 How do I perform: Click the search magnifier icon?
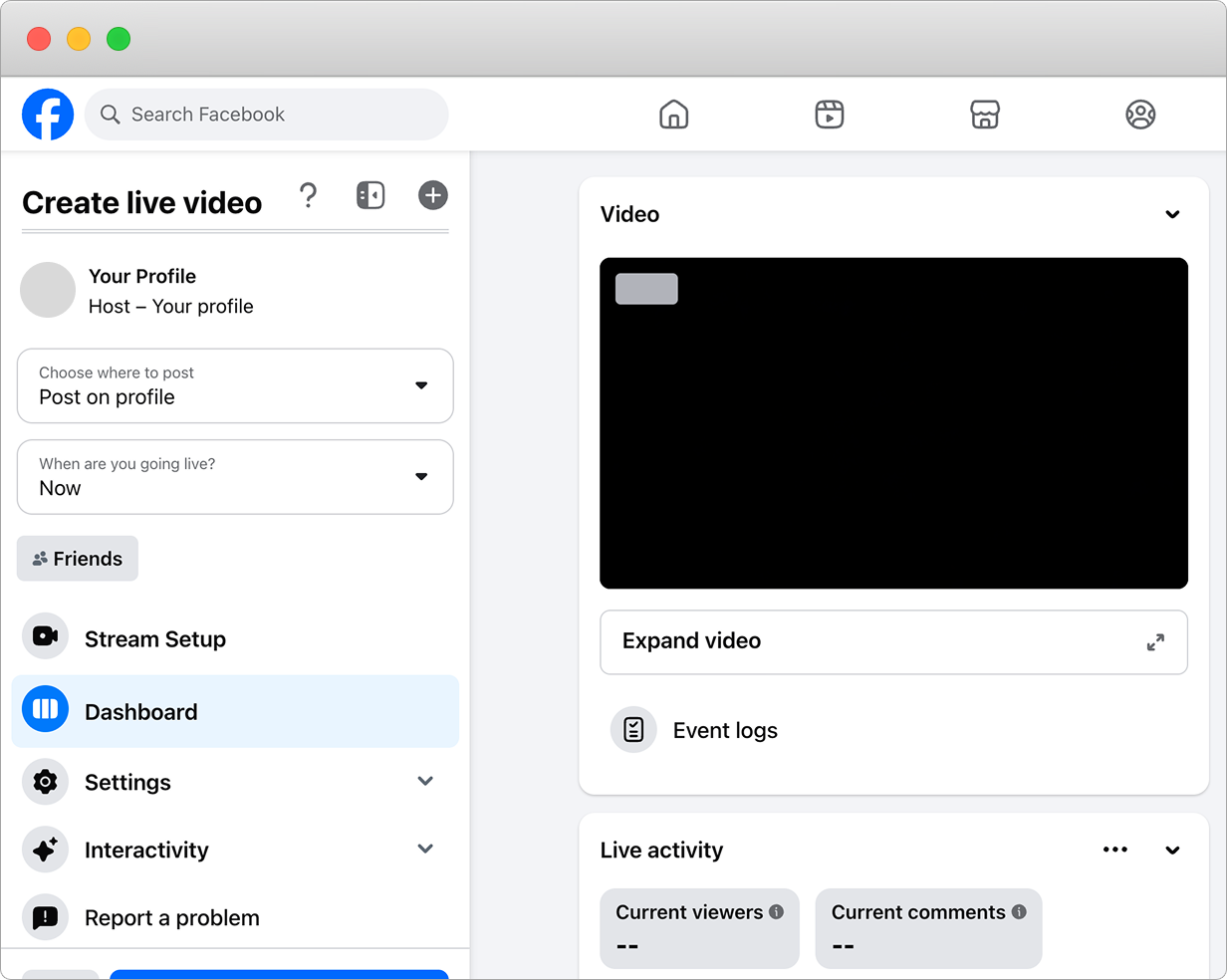(111, 115)
